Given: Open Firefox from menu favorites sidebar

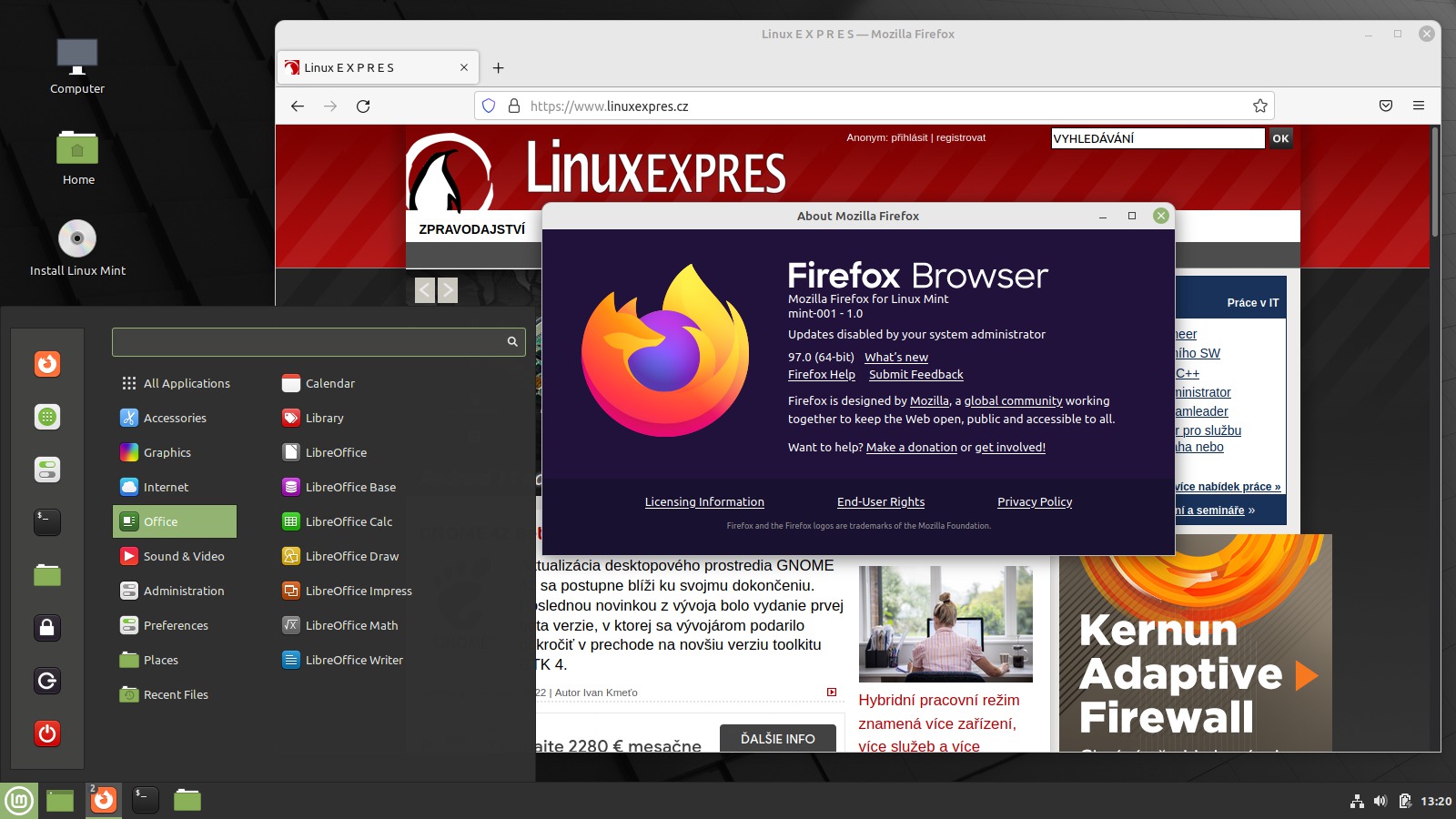Looking at the screenshot, I should tap(47, 364).
